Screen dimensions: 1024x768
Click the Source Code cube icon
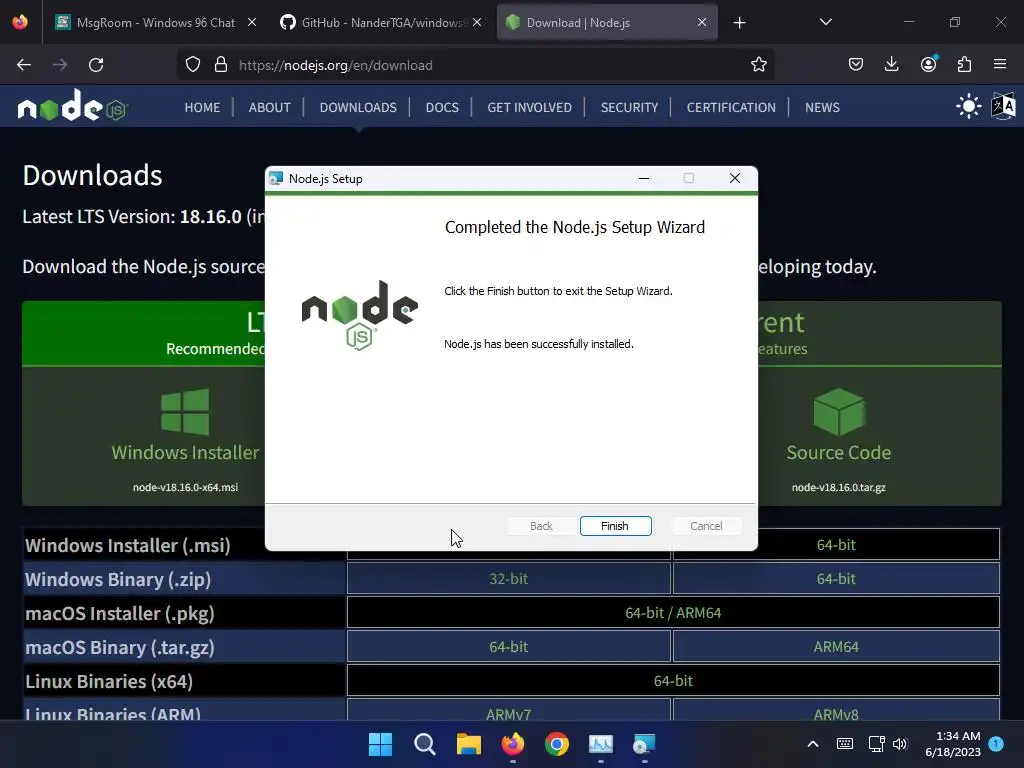pos(839,411)
